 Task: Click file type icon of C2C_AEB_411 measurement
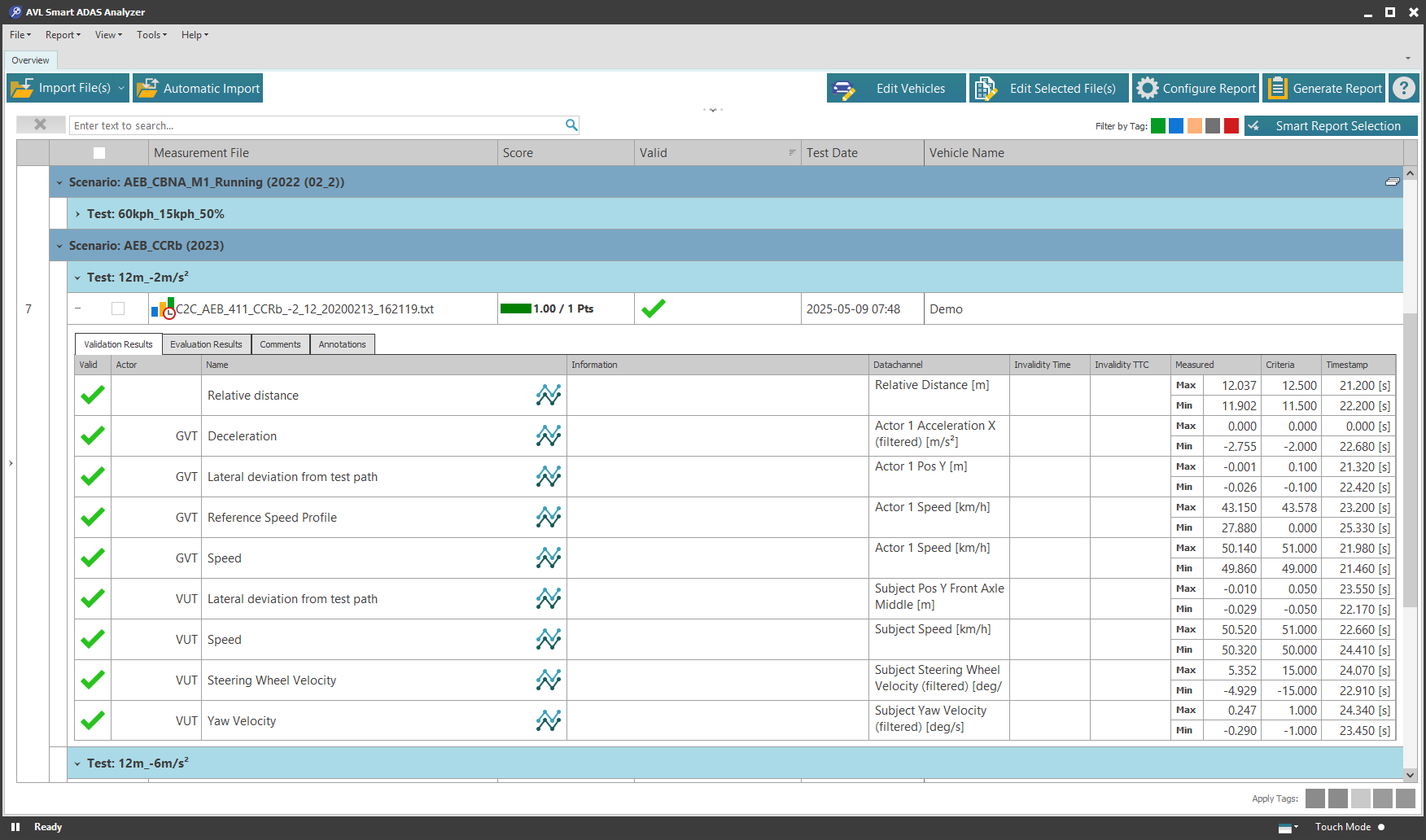pyautogui.click(x=163, y=308)
